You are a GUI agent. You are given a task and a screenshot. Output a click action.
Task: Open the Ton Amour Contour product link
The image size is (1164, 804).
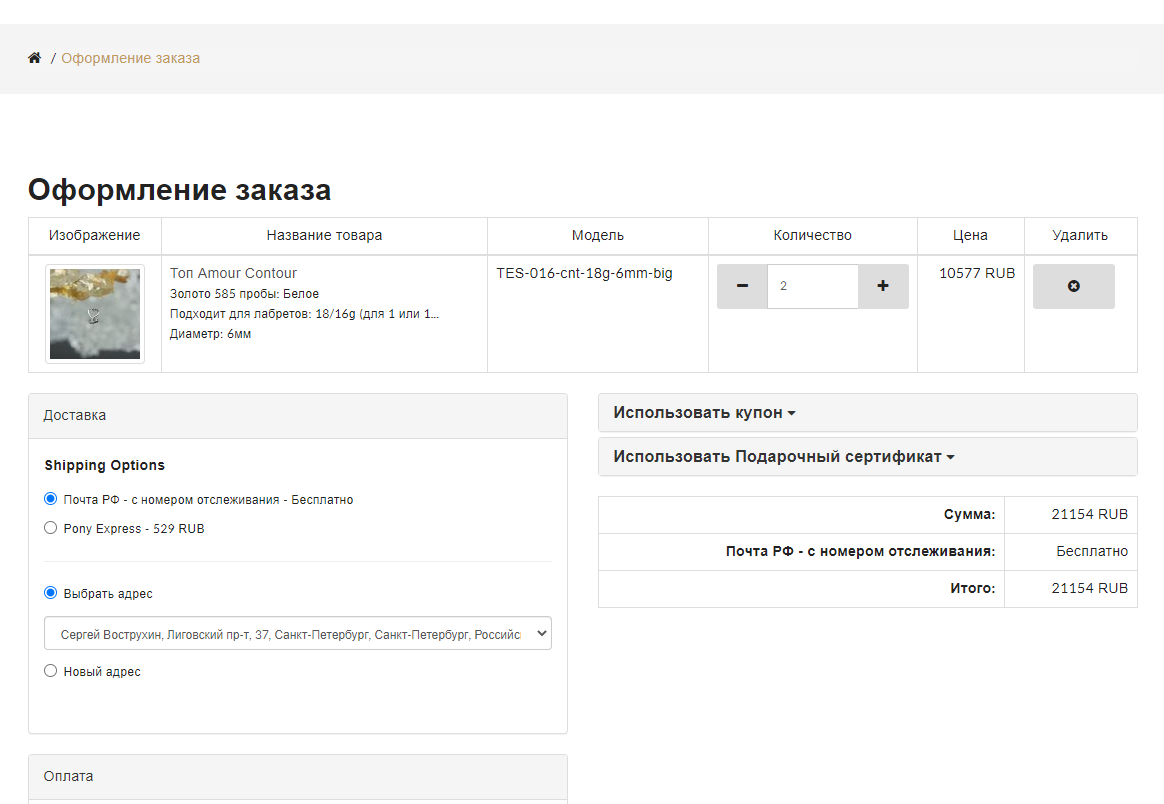(233, 273)
